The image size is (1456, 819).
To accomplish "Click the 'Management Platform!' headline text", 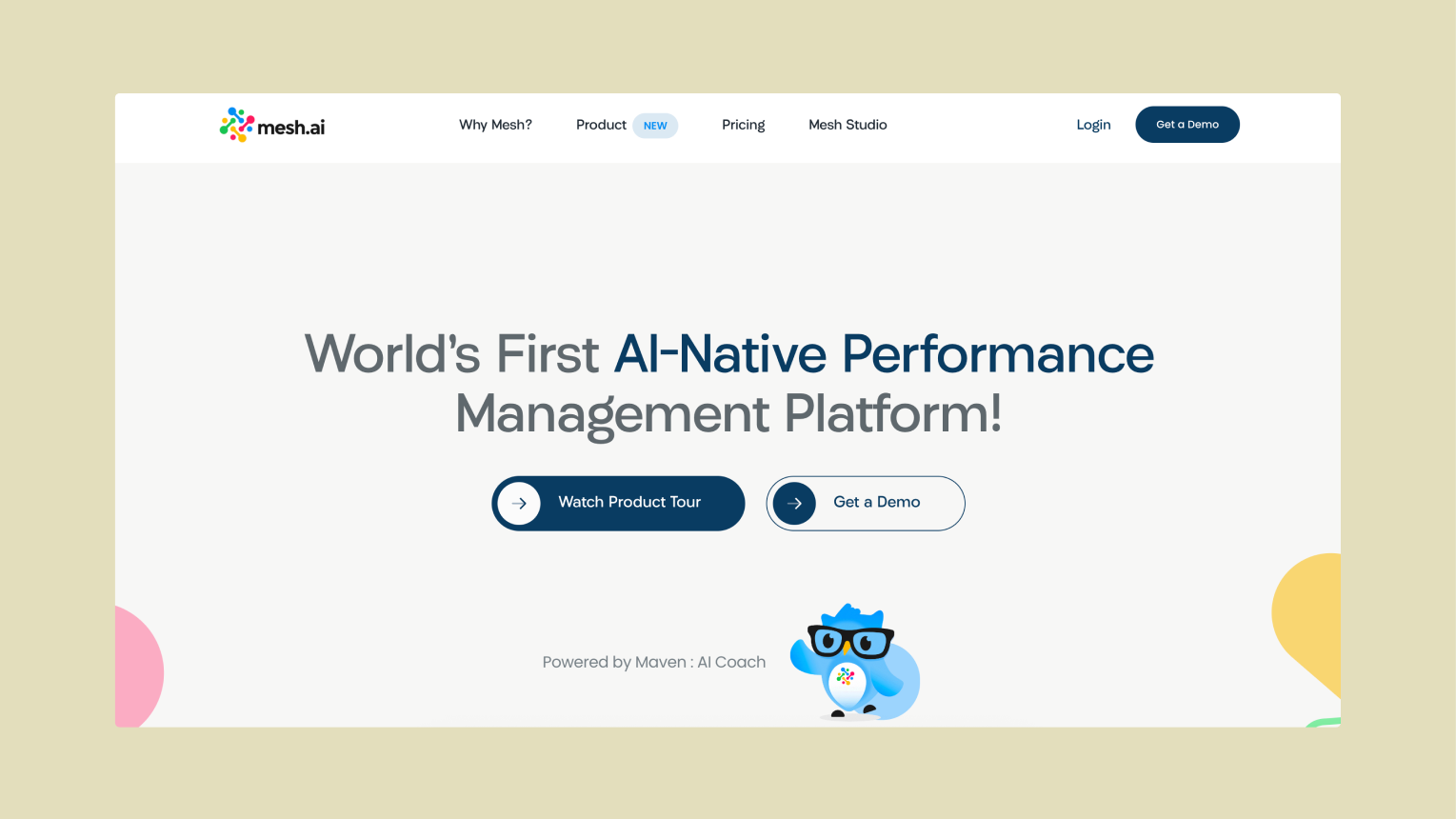I will [x=728, y=414].
